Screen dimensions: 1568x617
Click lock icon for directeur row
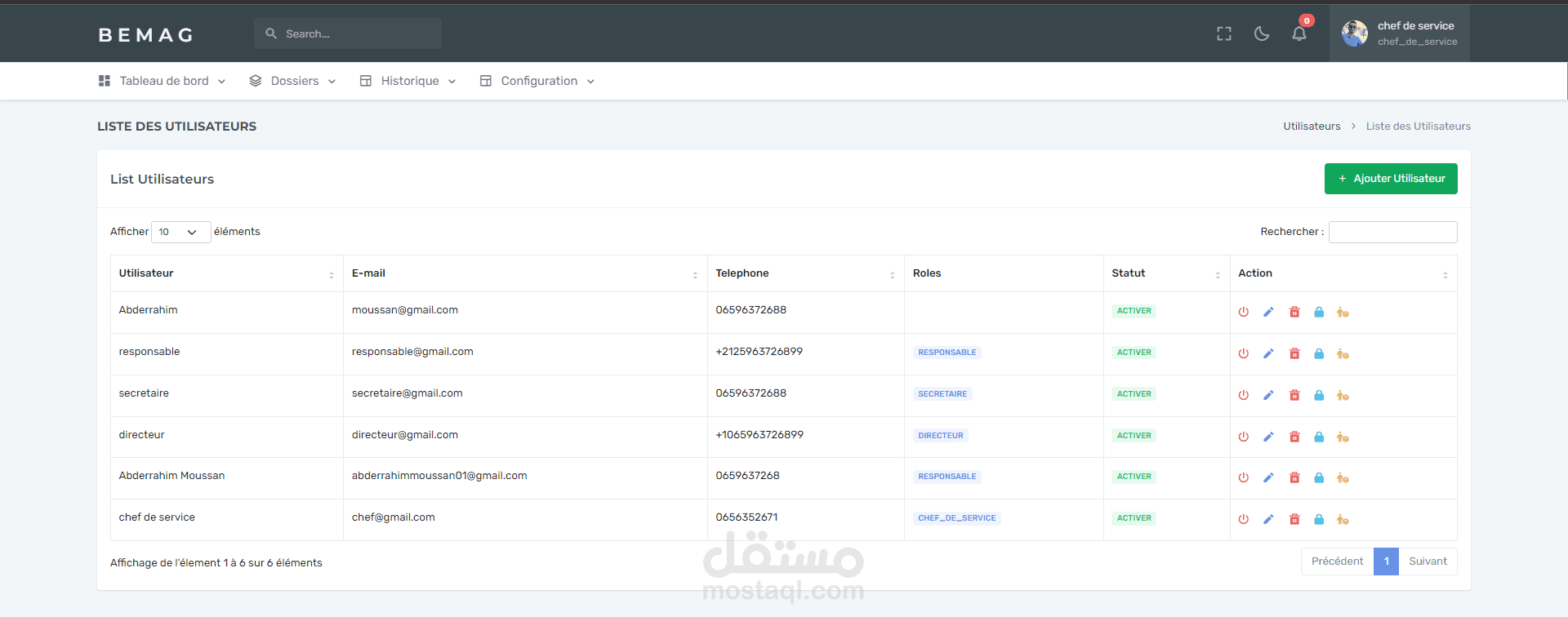coord(1319,437)
